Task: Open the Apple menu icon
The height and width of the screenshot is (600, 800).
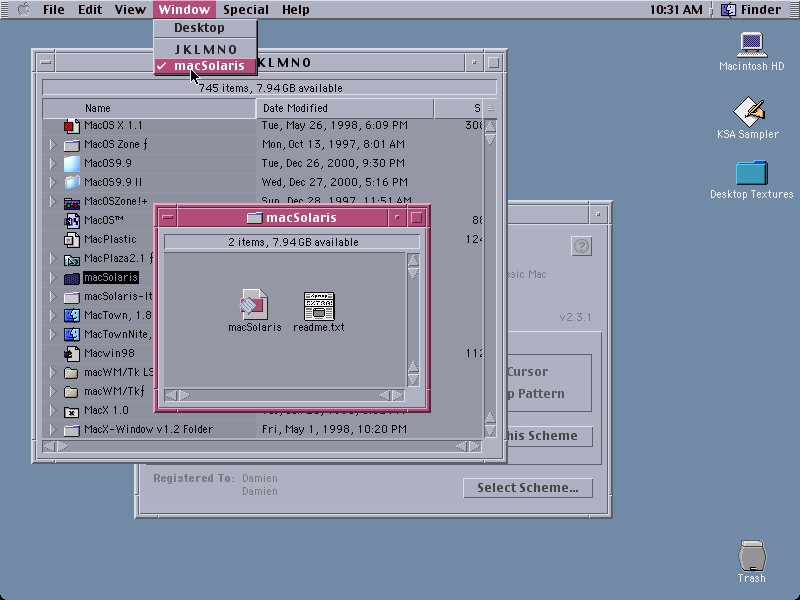Action: (x=23, y=9)
